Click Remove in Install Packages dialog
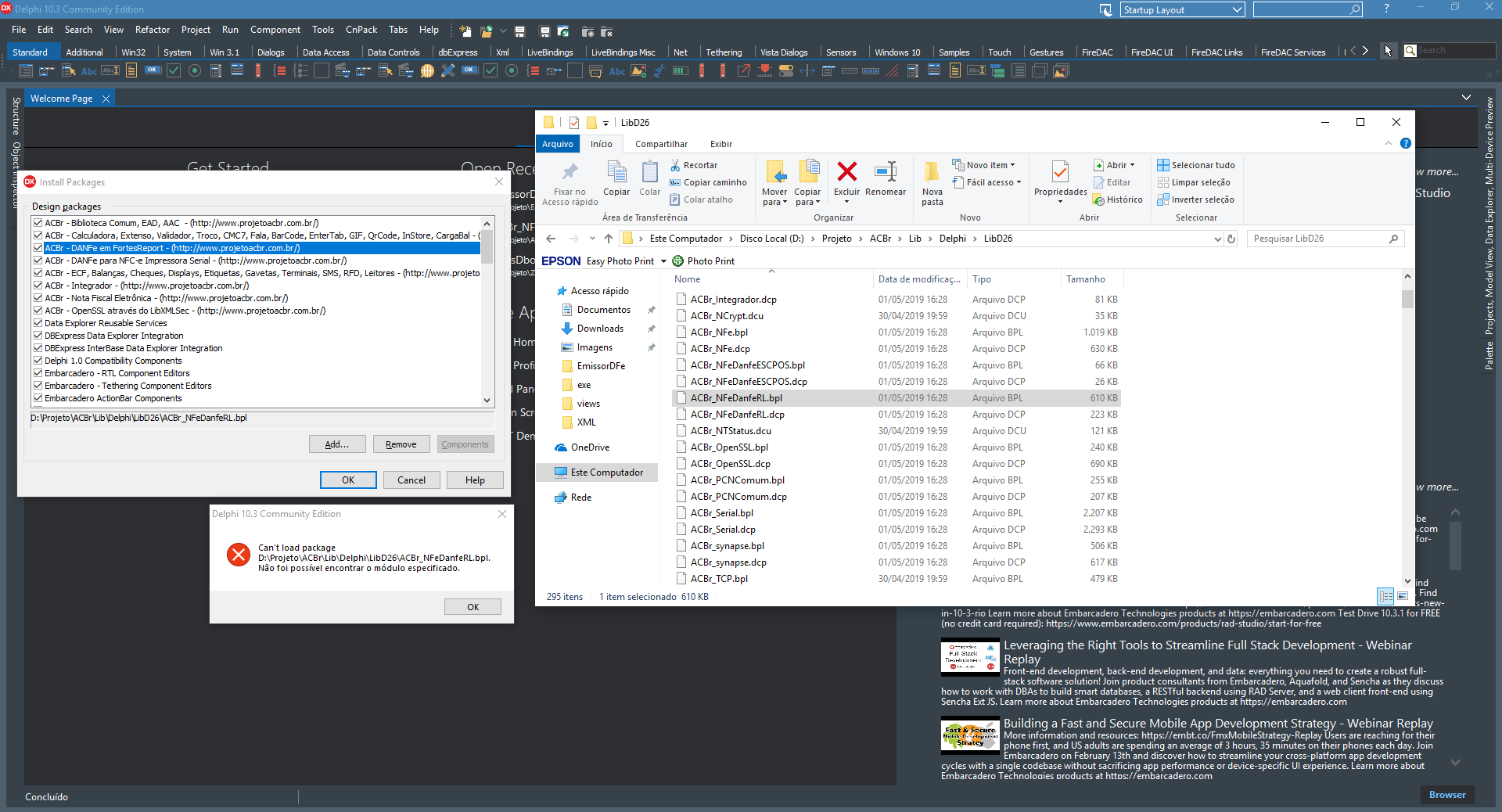 click(x=401, y=444)
